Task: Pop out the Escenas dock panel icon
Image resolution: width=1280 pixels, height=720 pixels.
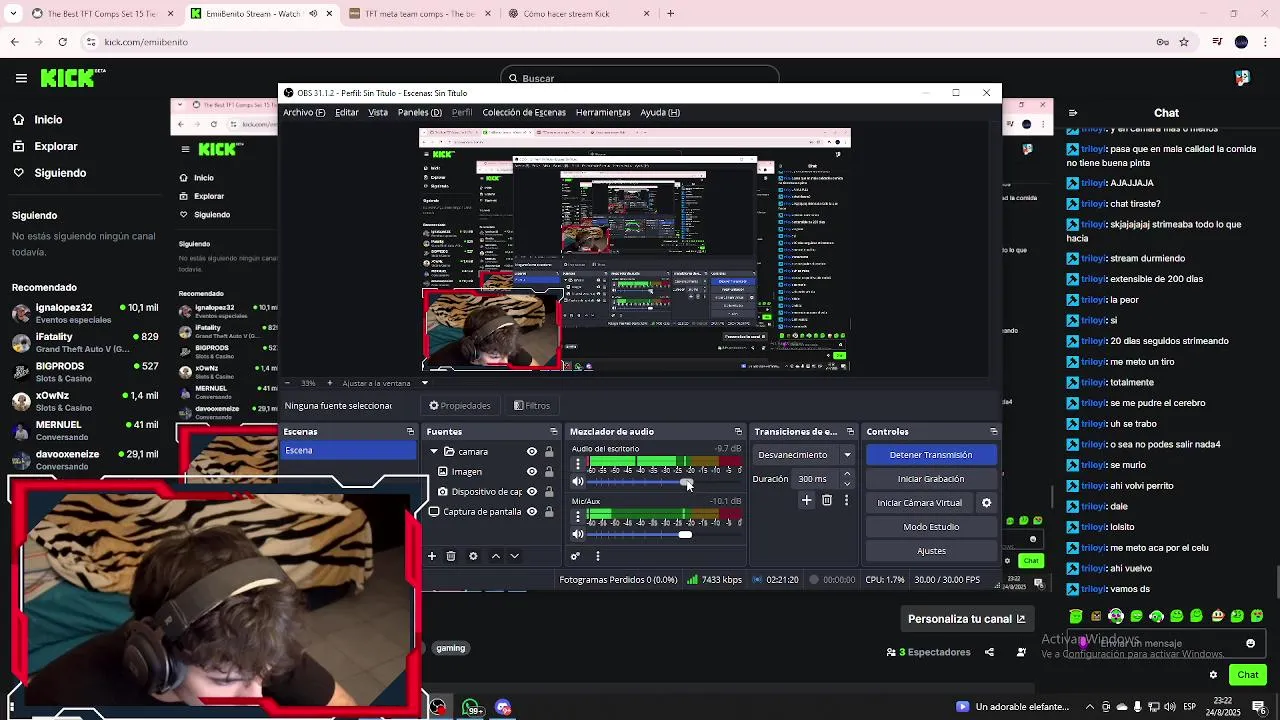Action: pos(410,432)
